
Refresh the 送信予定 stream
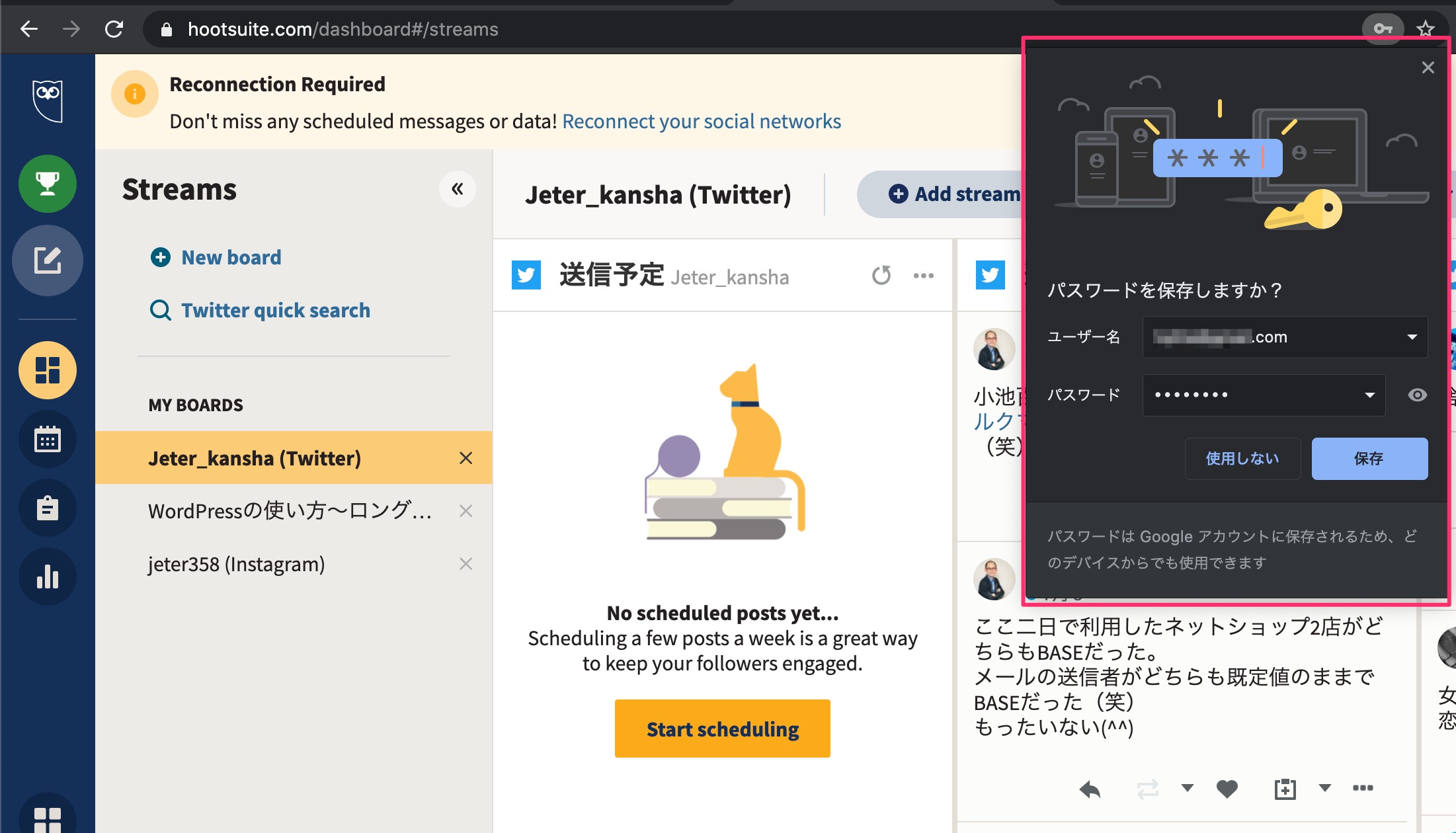(881, 276)
